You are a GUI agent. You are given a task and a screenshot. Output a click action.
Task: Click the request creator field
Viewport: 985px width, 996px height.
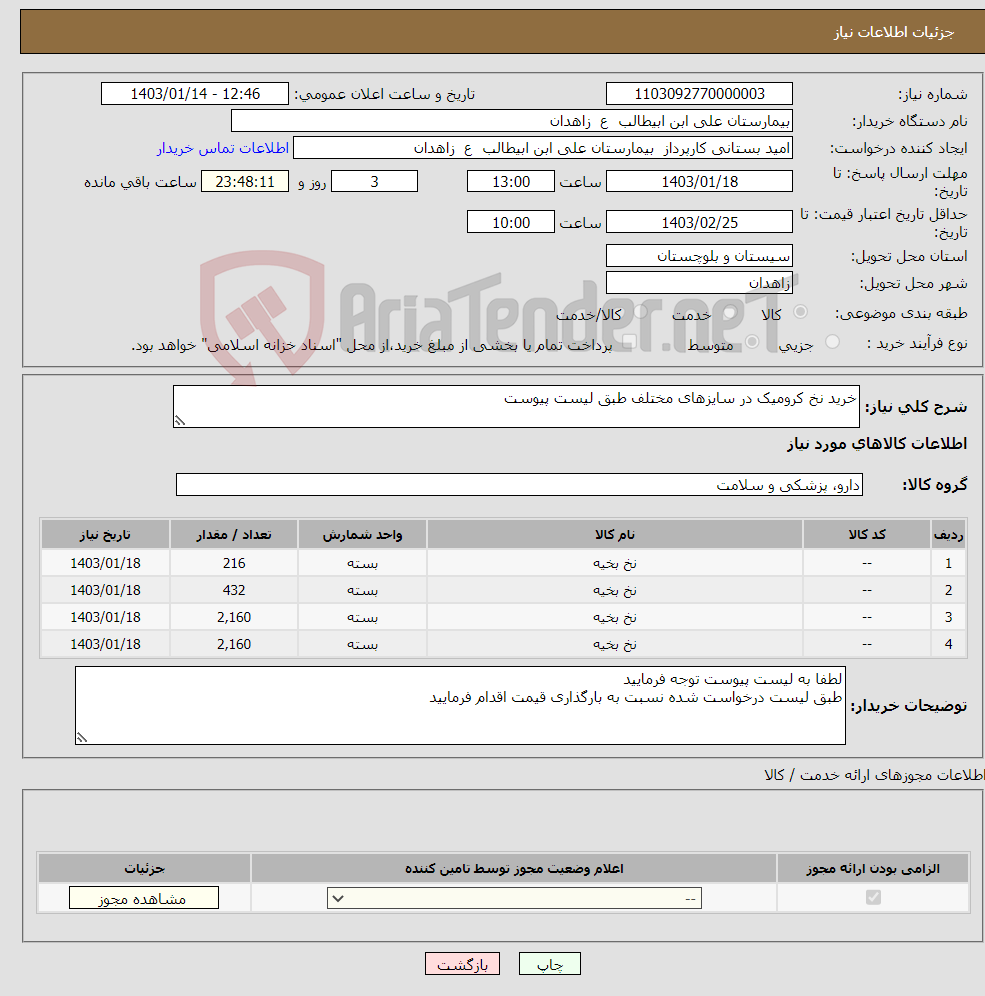[542, 148]
